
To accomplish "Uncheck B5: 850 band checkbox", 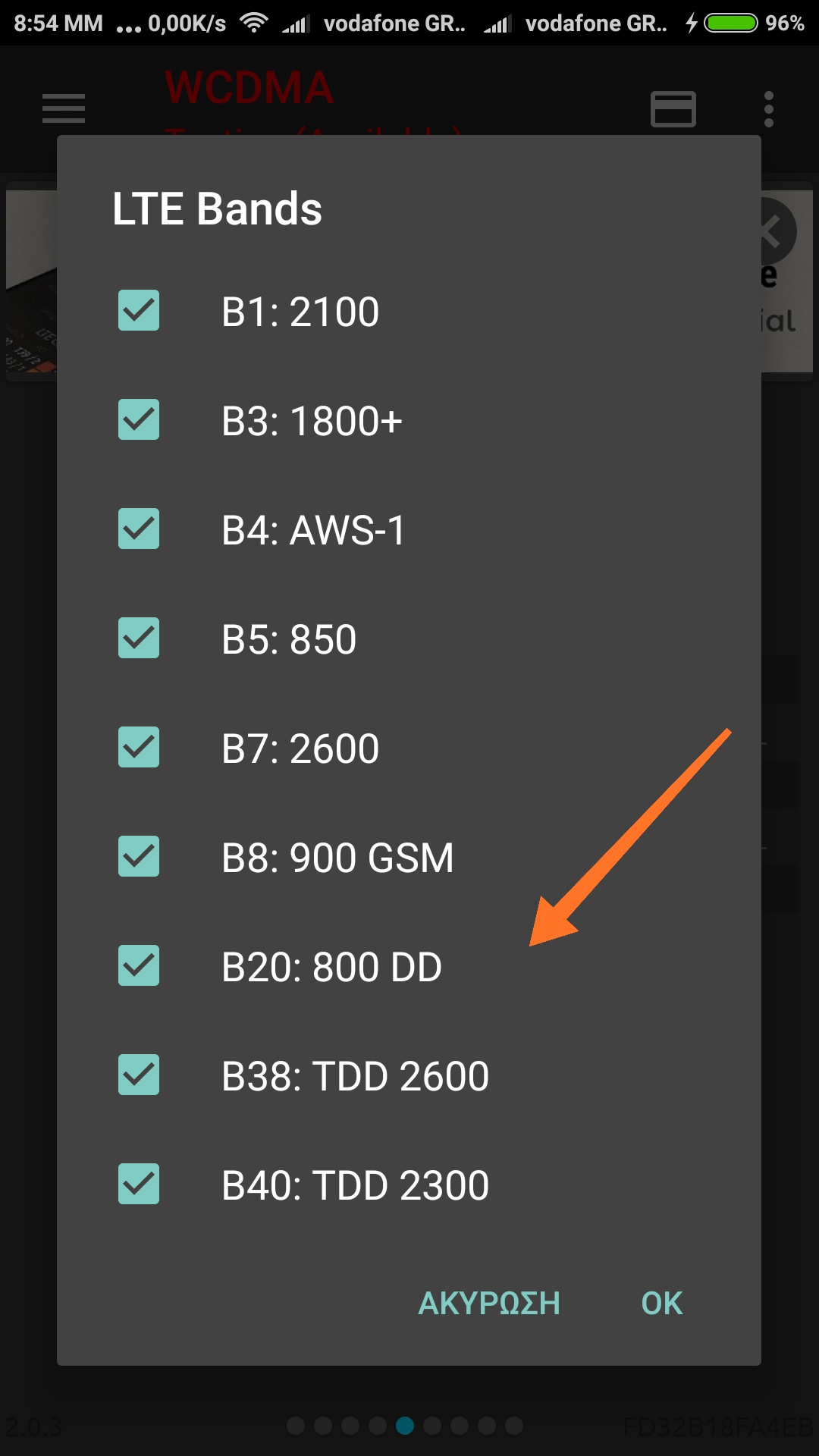I will pos(139,639).
